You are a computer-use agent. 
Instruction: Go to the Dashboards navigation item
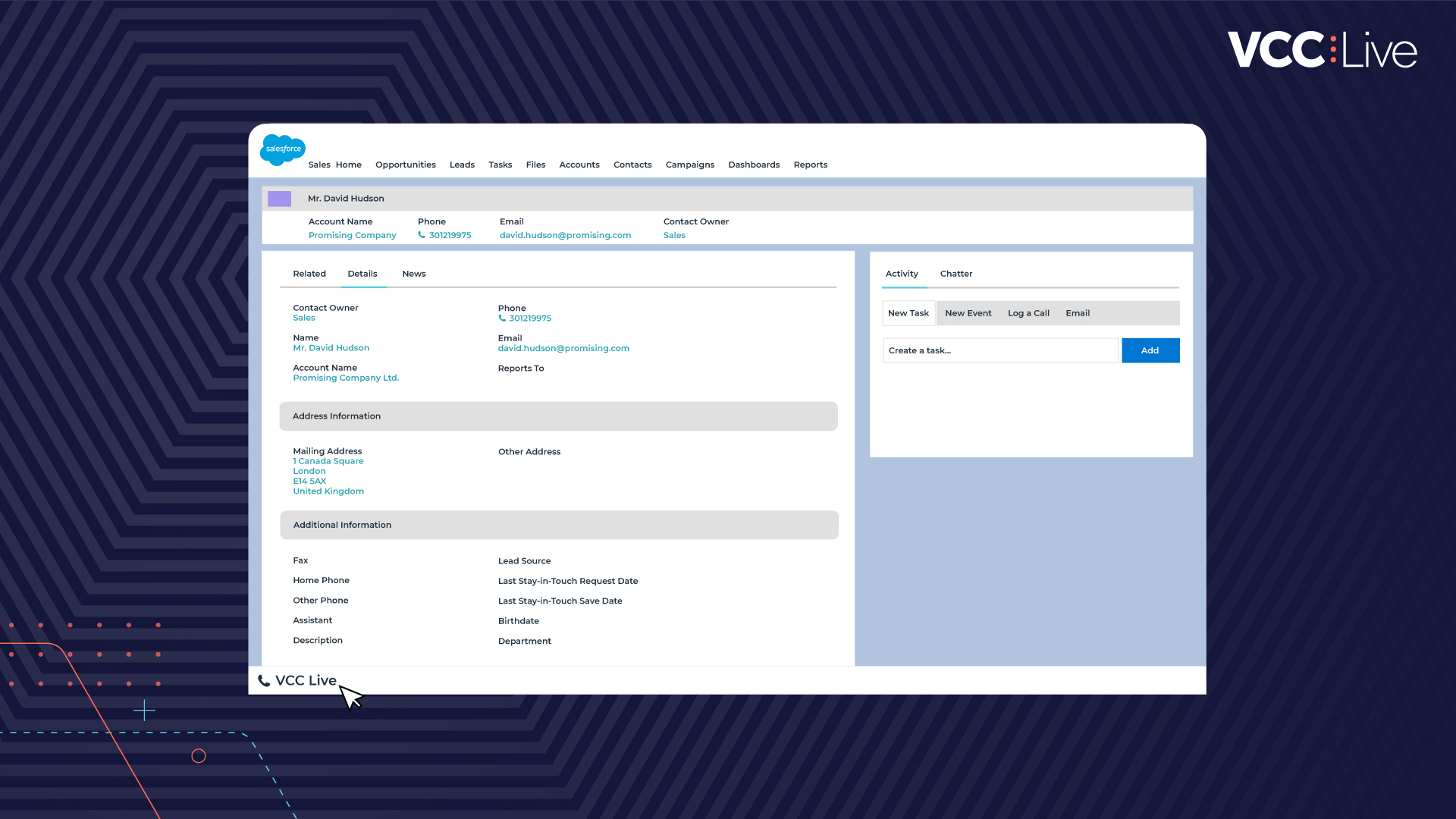click(753, 165)
